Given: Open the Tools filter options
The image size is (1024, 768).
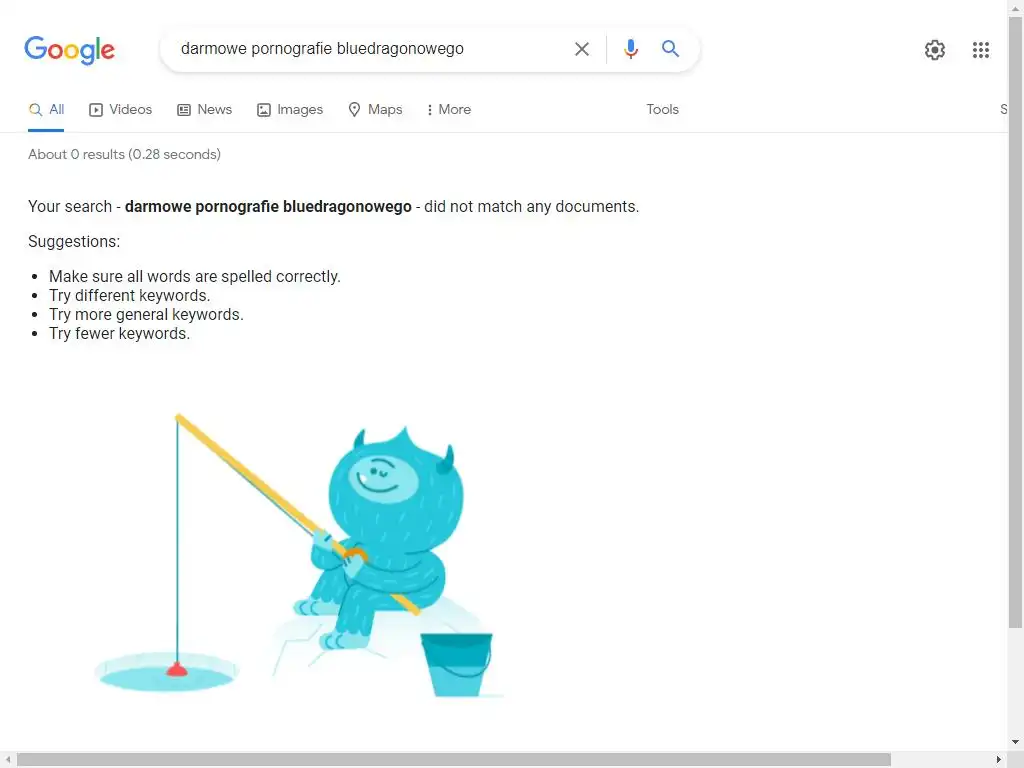Looking at the screenshot, I should (x=662, y=110).
